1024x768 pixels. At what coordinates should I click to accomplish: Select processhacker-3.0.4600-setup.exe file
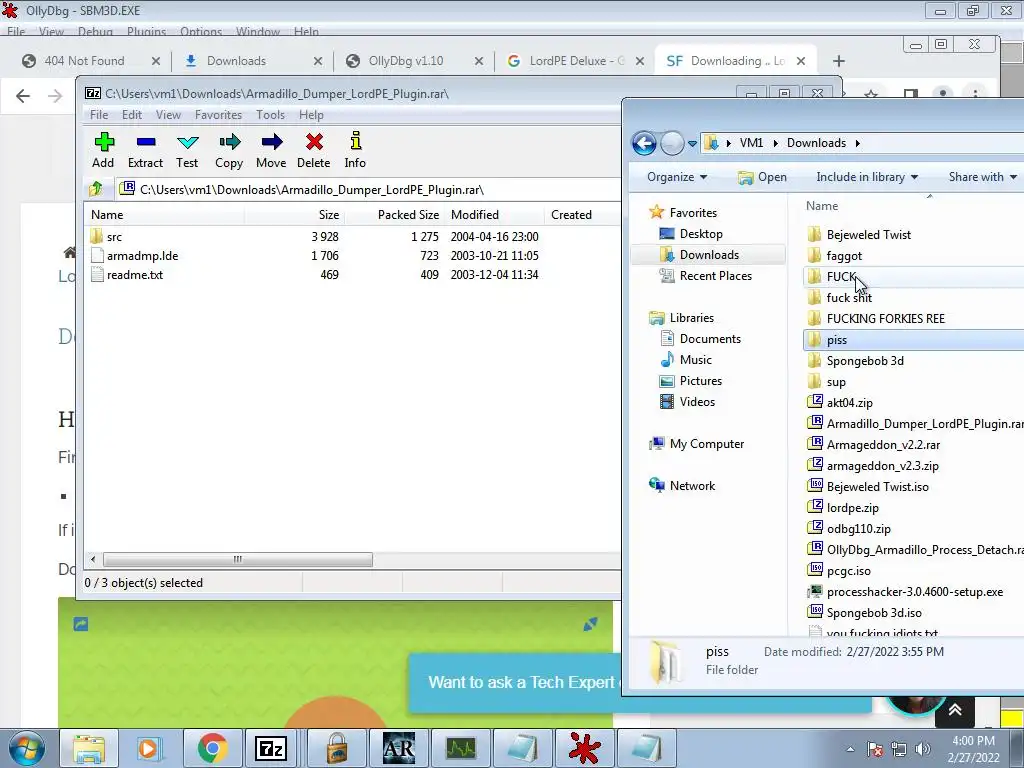pos(914,592)
